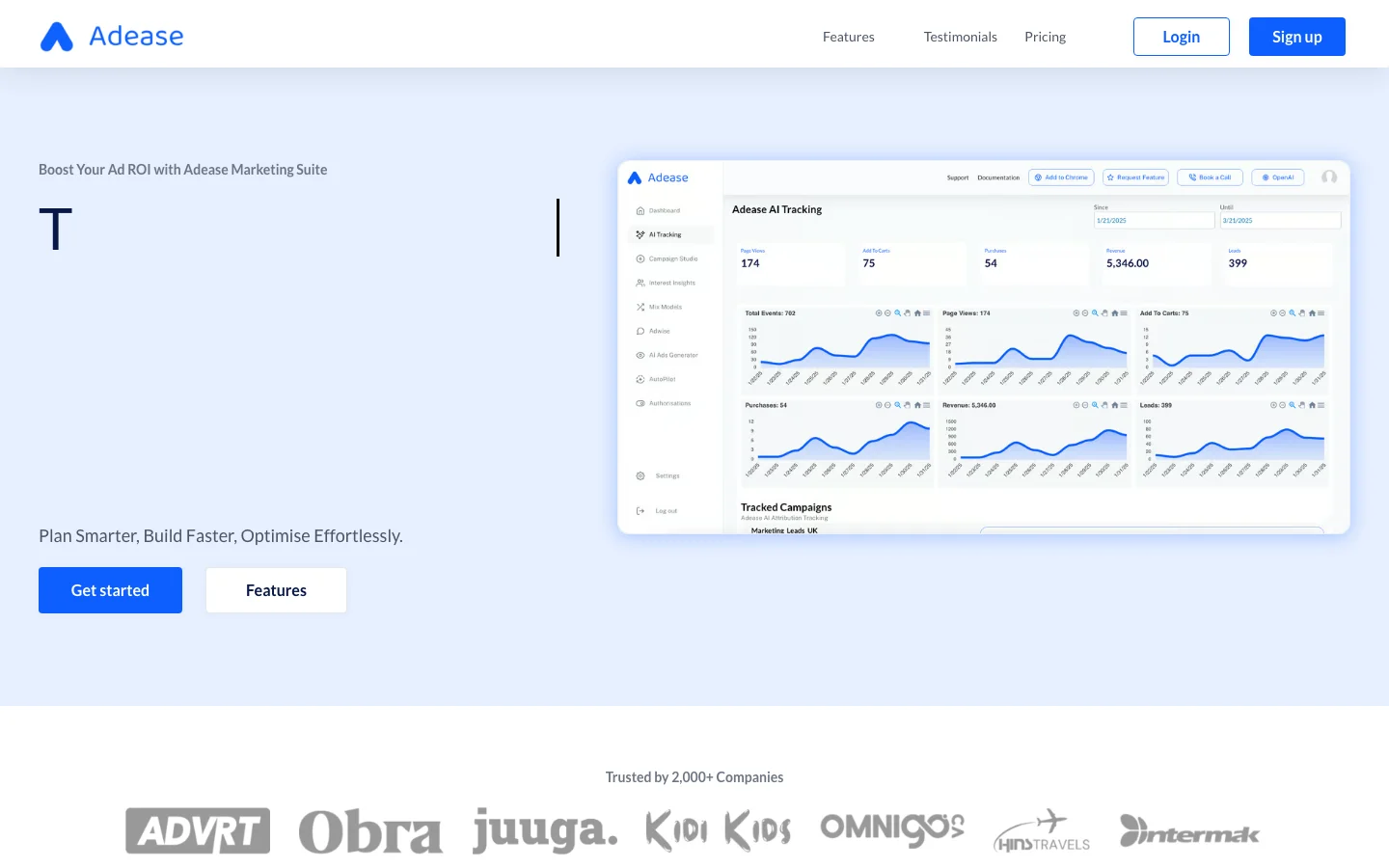Click the user avatar in dashboard preview

tap(1329, 176)
